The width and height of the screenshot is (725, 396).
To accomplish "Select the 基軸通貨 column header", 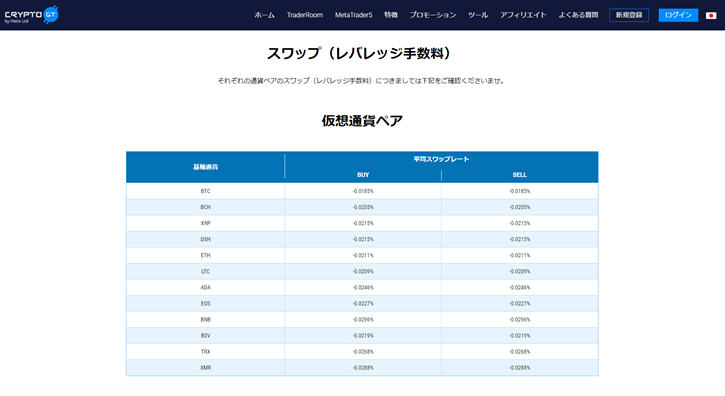I will [205, 167].
